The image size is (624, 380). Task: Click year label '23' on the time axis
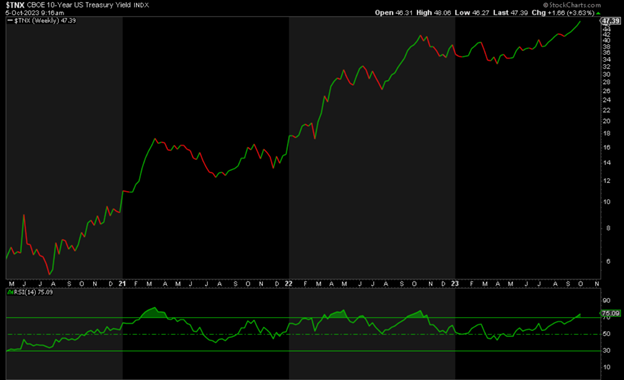[x=455, y=284]
